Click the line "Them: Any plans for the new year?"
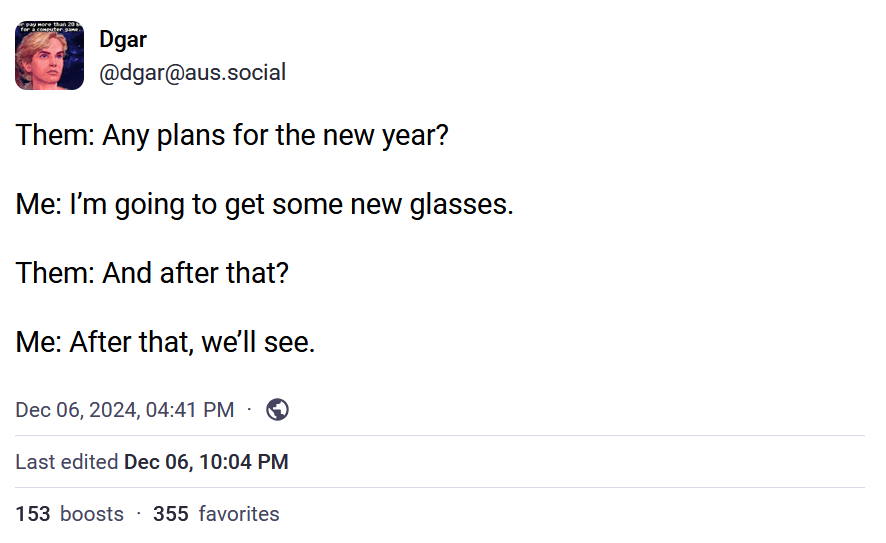This screenshot has width=886, height=543. tap(232, 135)
